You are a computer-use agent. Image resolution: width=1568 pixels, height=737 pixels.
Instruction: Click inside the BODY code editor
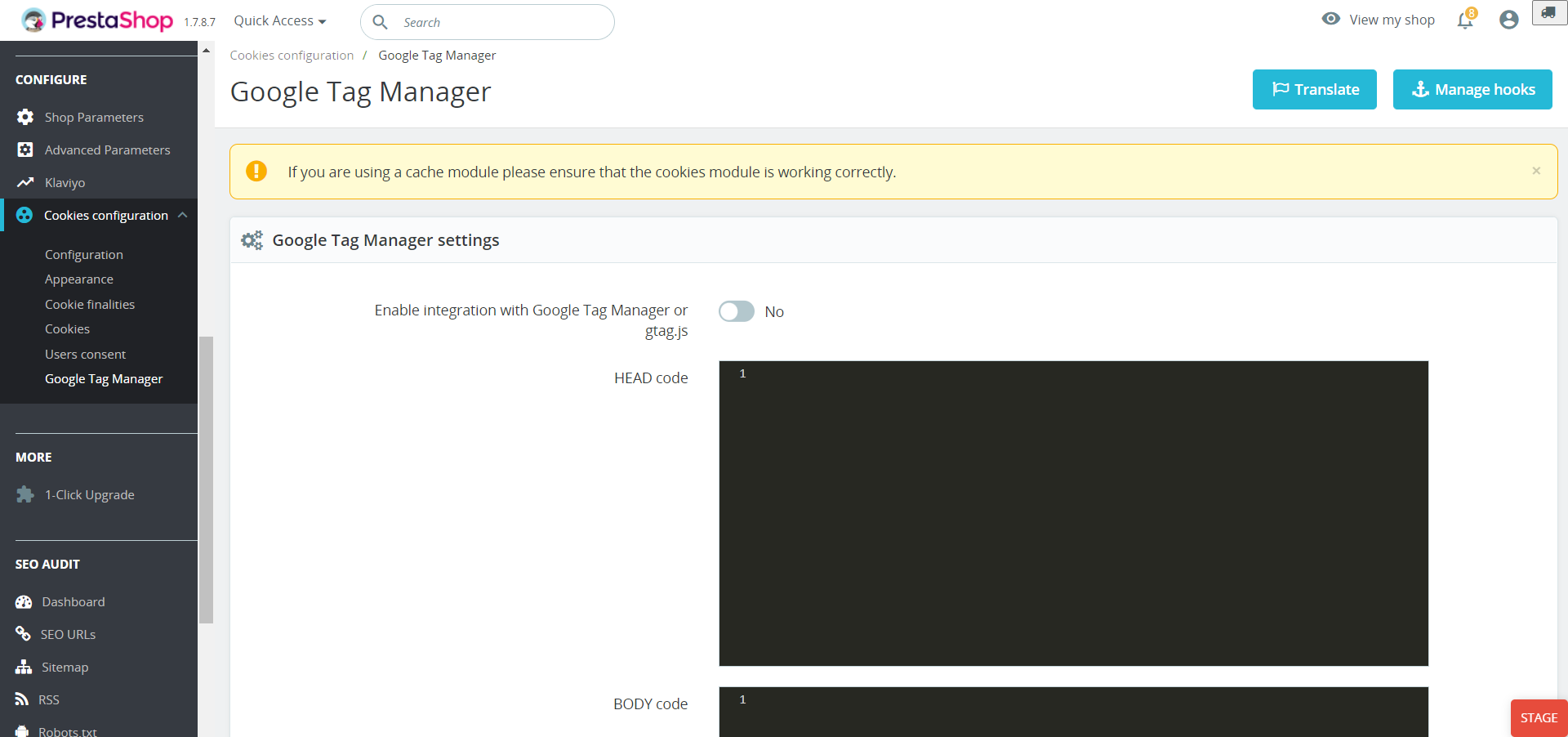pos(1073,712)
